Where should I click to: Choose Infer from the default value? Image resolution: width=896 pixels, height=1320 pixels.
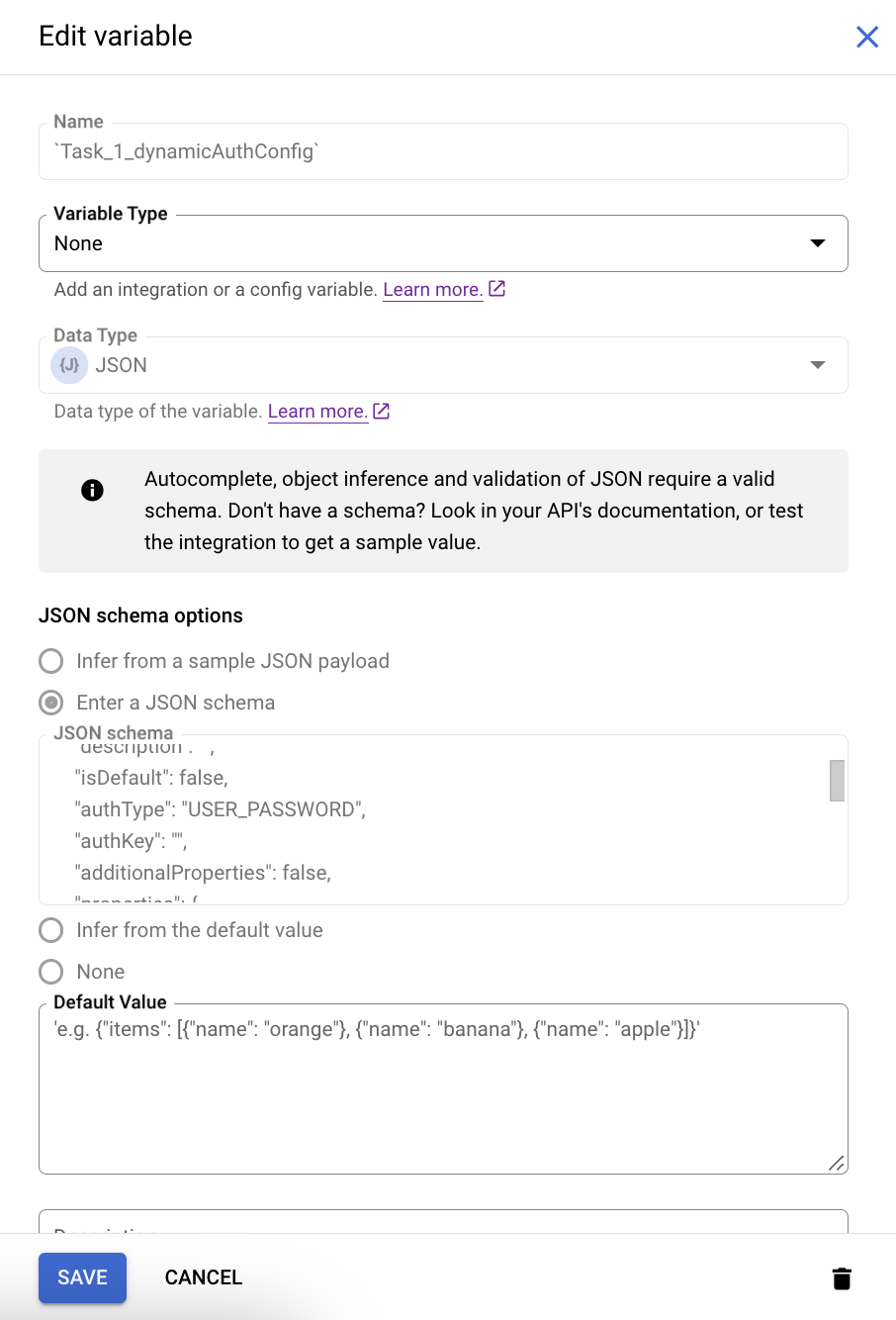point(50,930)
